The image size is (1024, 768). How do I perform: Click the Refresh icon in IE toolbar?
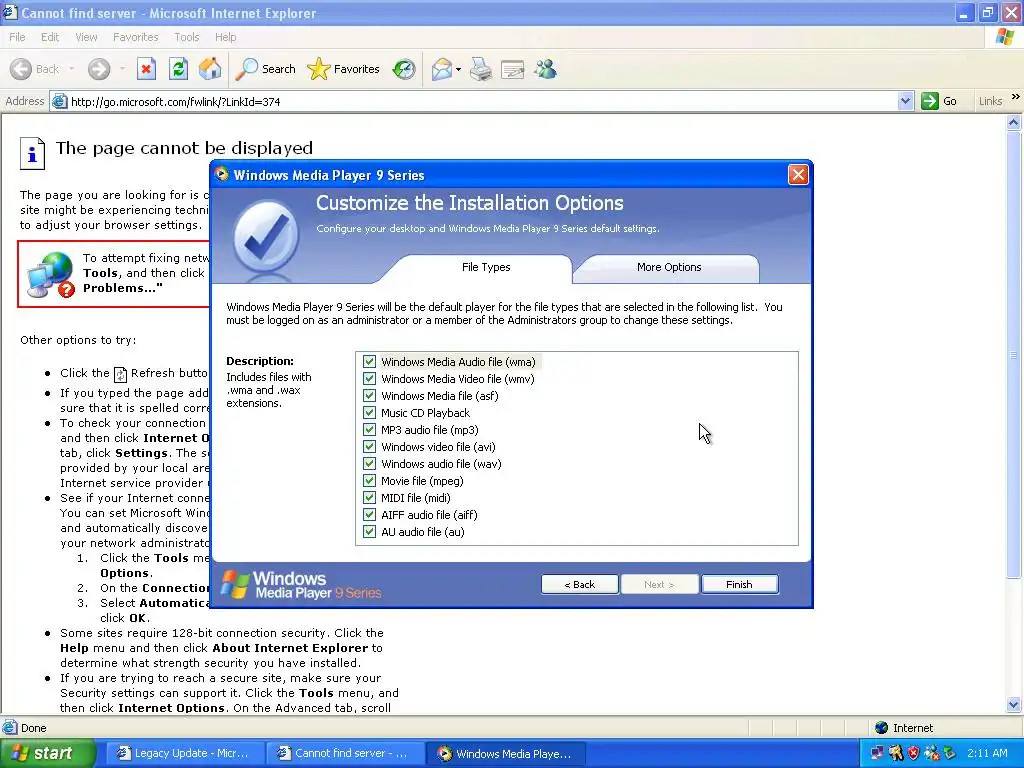pyautogui.click(x=178, y=69)
